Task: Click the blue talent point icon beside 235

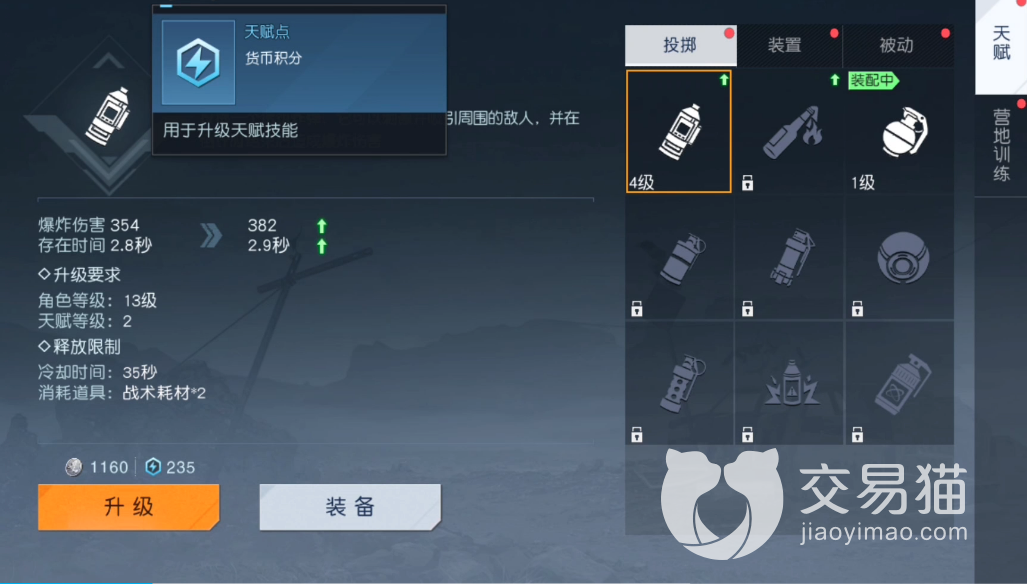Action: (x=153, y=466)
